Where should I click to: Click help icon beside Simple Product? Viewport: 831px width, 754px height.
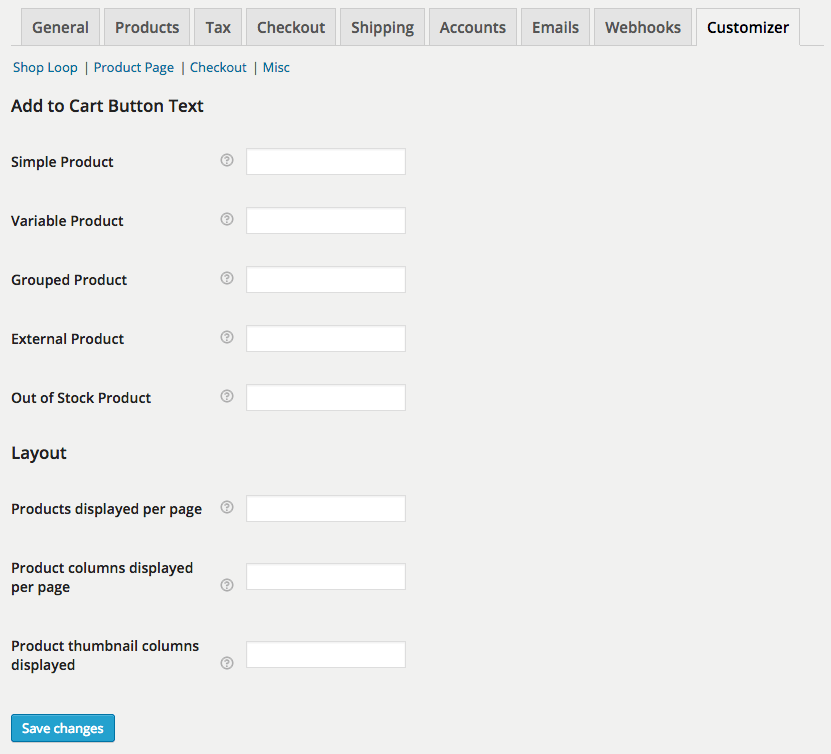pyautogui.click(x=227, y=160)
